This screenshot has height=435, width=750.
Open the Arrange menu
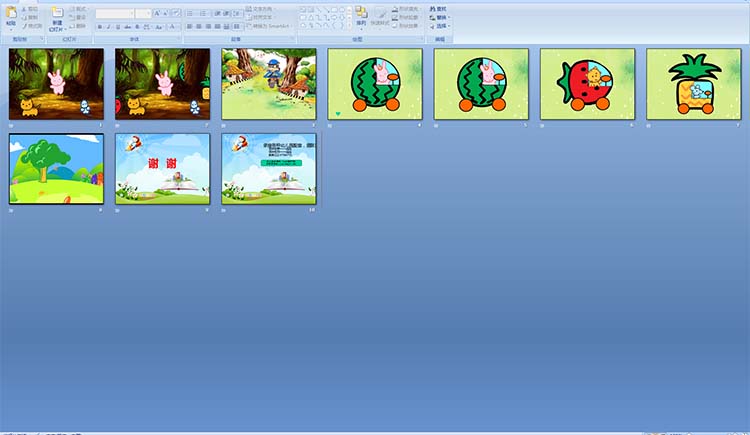(x=362, y=17)
